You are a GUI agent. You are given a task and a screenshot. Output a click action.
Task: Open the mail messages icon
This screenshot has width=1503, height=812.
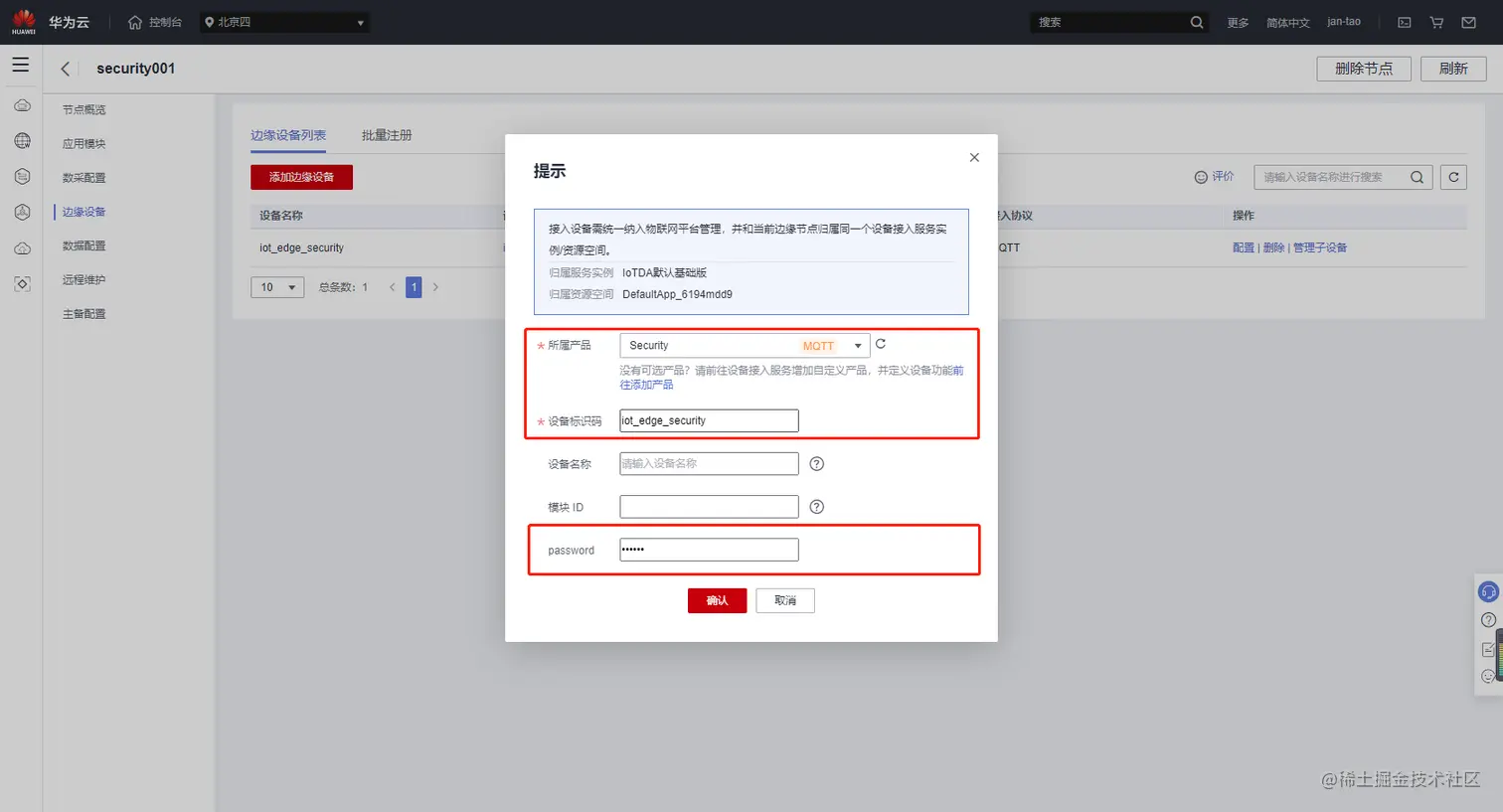pos(1468,22)
